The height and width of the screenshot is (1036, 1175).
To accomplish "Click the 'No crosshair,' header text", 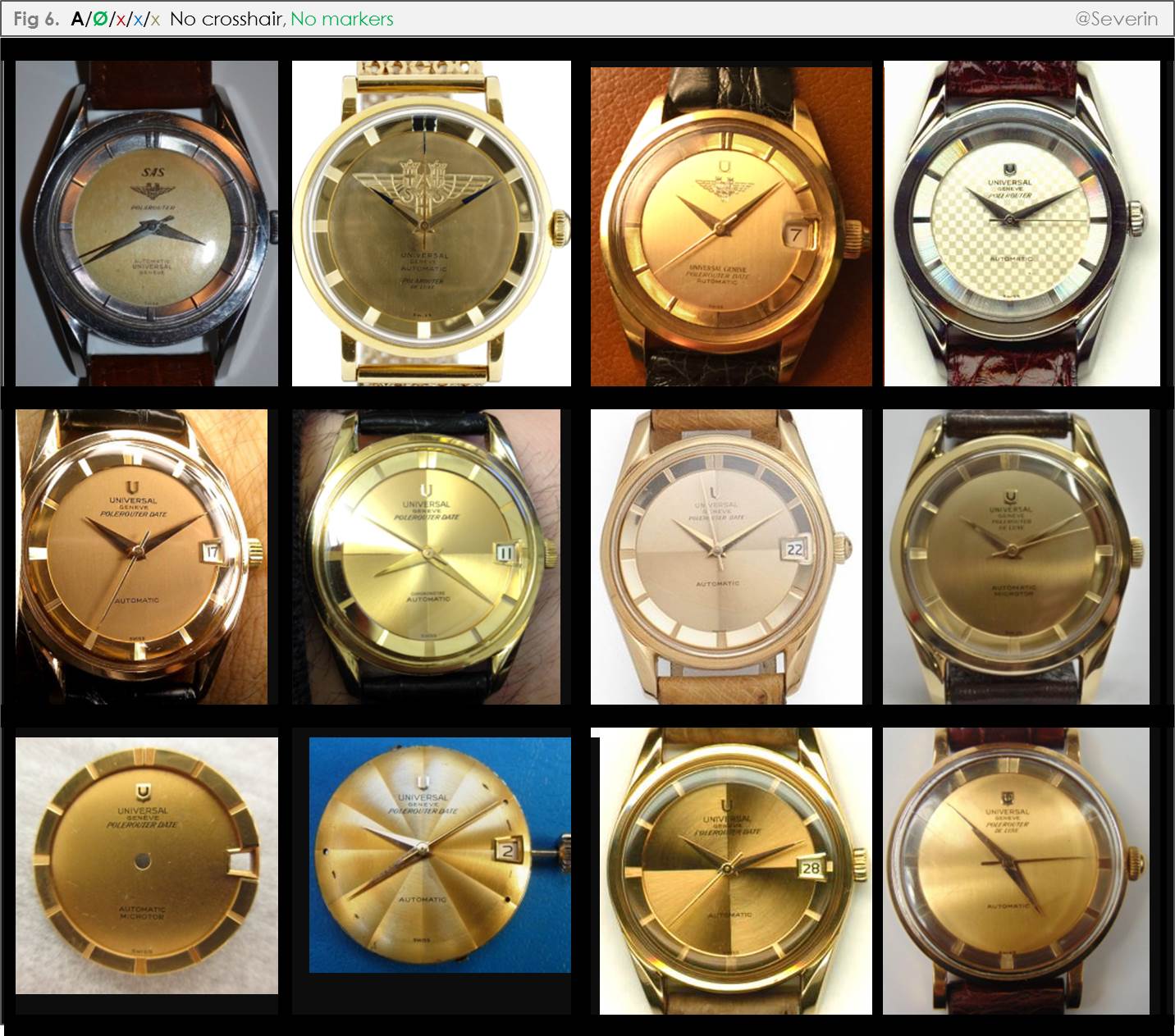I will [227, 19].
